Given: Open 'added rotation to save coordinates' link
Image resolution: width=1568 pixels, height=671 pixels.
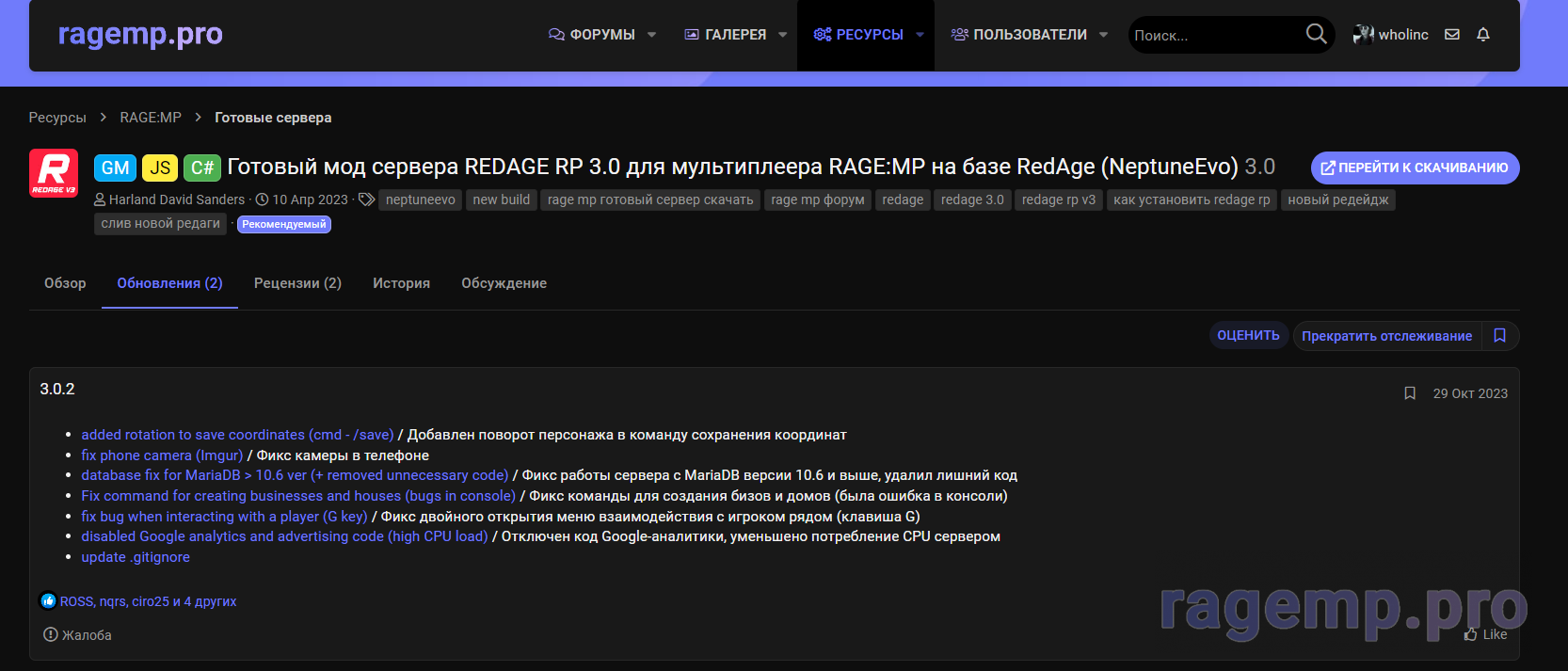Looking at the screenshot, I should tap(237, 435).
